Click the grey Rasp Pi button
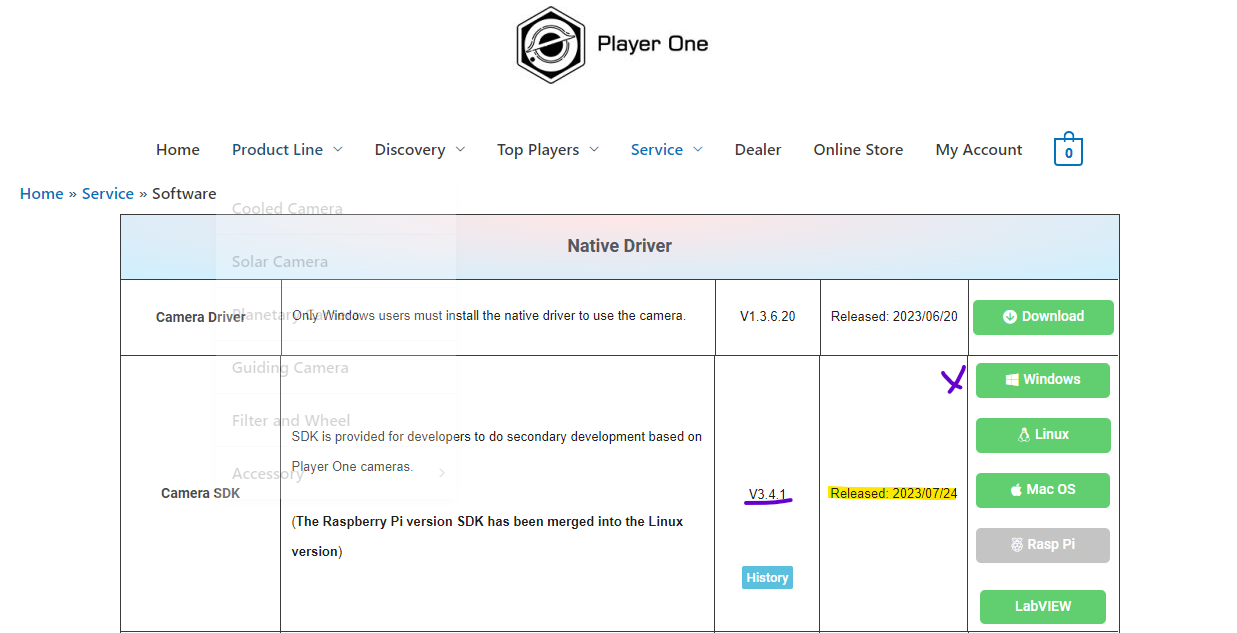This screenshot has height=633, width=1237. [1043, 545]
